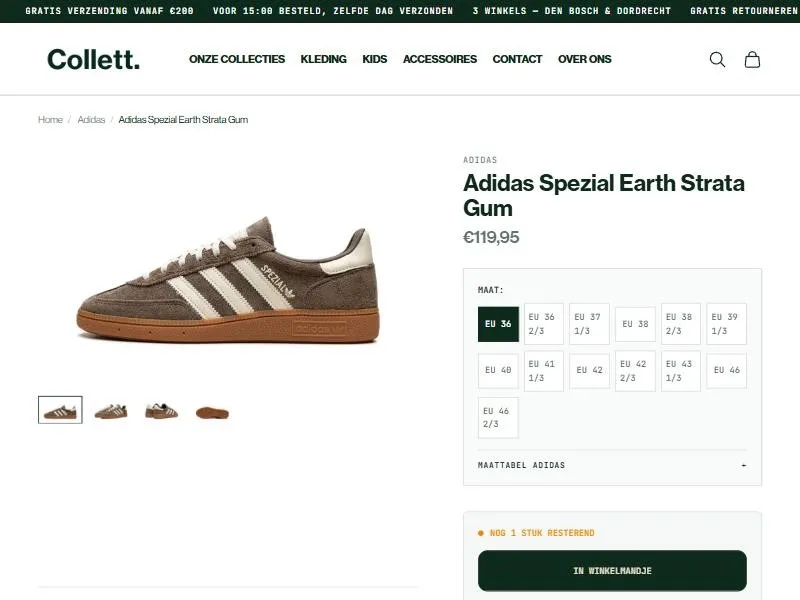800x600 pixels.
Task: Follow the Adidas breadcrumb link
Action: 91,119
